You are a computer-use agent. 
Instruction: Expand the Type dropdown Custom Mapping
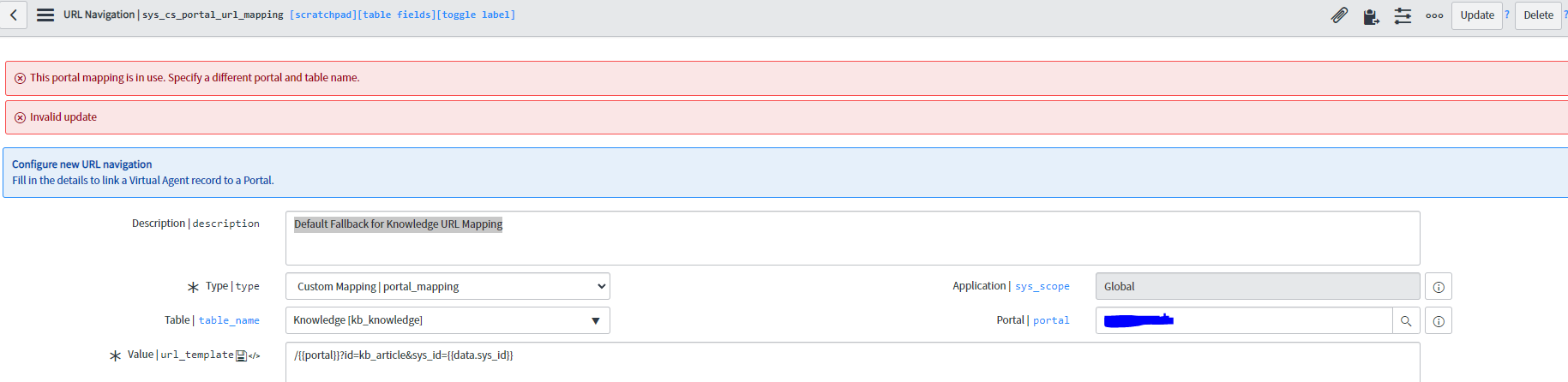[448, 286]
